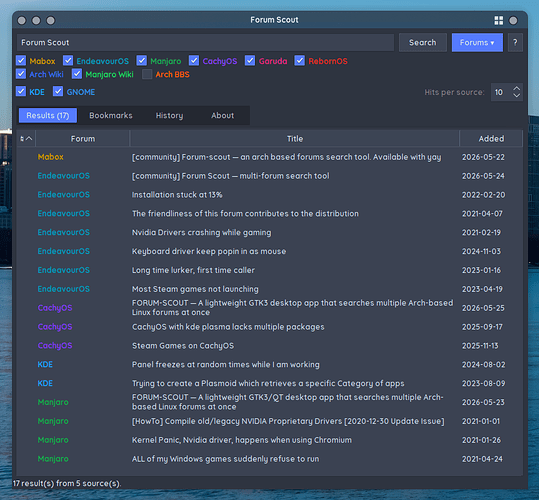
Task: Open 'ALL of my Windows games' result
Action: (x=270, y=459)
